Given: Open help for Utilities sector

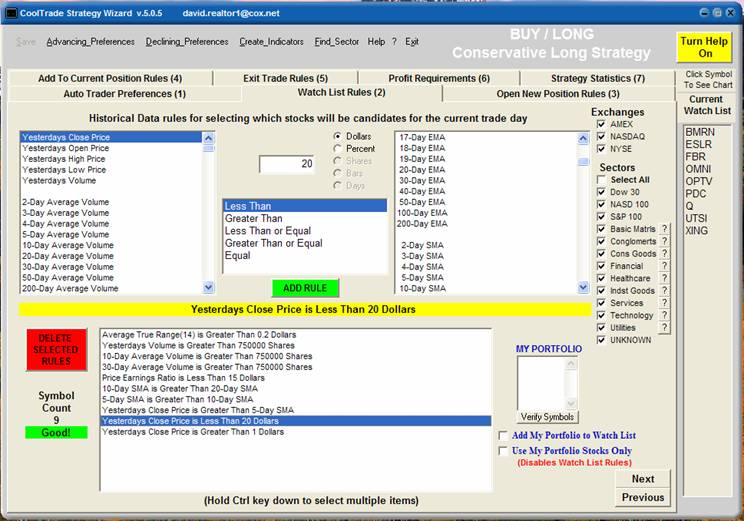Looking at the screenshot, I should [x=664, y=327].
